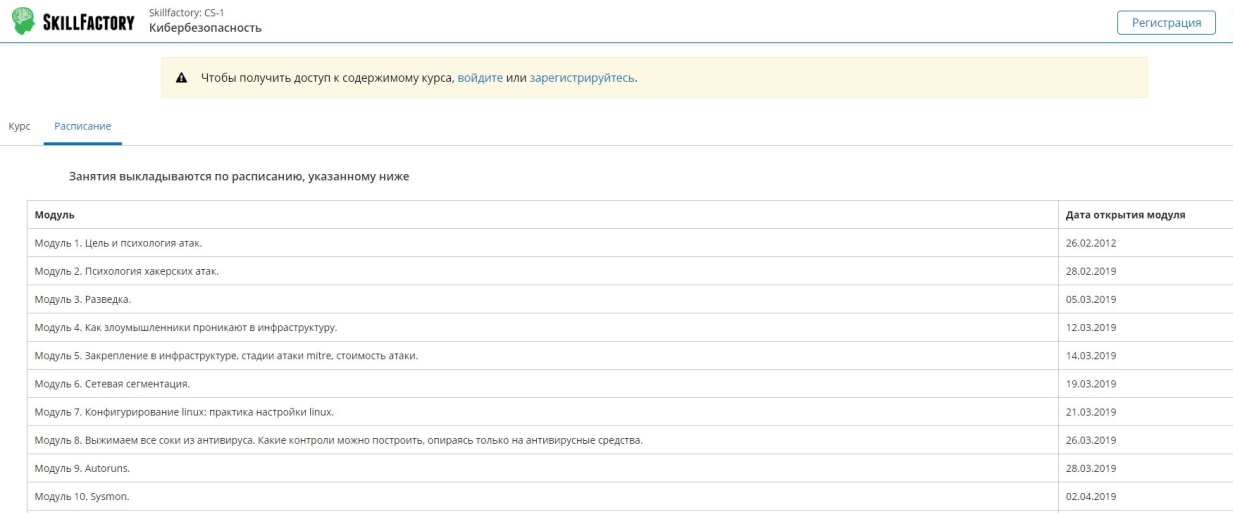Click the date 26.02.2012 cell

click(1091, 243)
